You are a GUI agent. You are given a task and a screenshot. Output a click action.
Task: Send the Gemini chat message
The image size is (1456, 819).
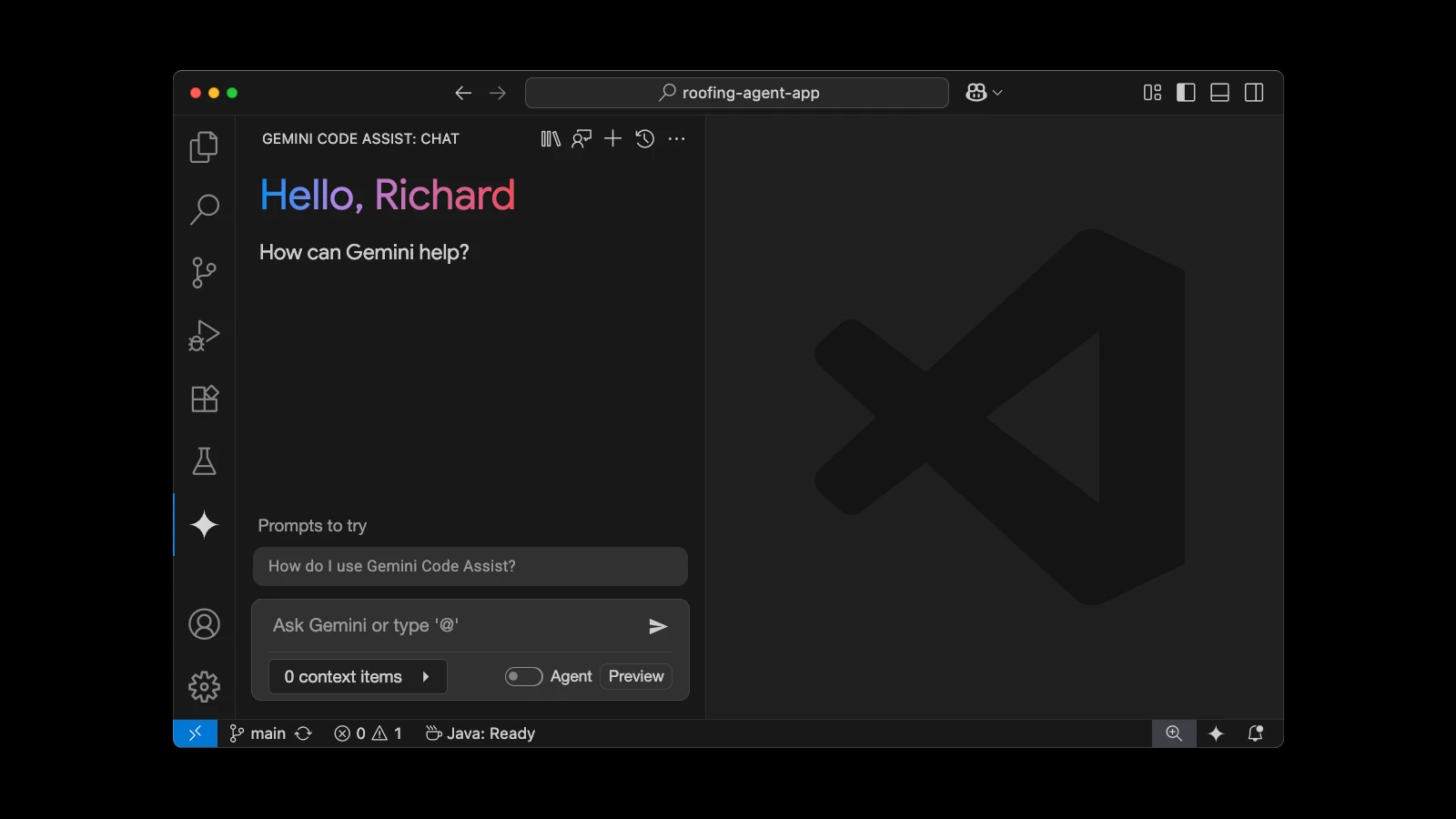pyautogui.click(x=658, y=626)
